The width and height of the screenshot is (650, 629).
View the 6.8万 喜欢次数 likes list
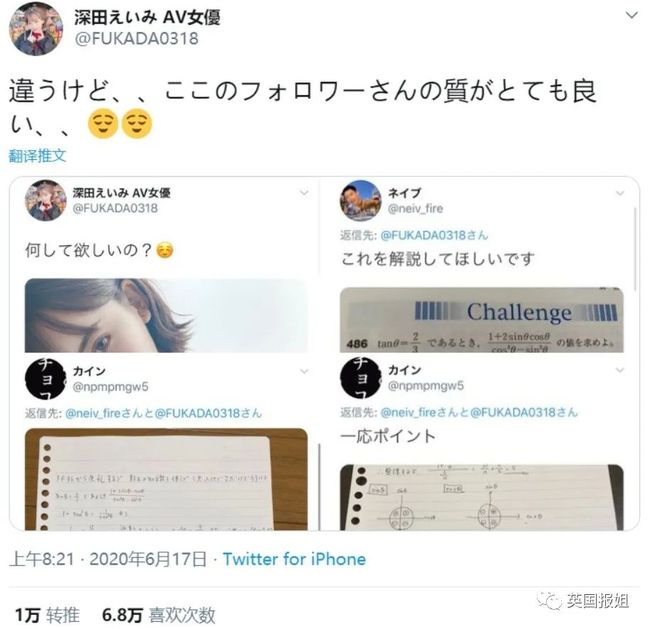(159, 614)
